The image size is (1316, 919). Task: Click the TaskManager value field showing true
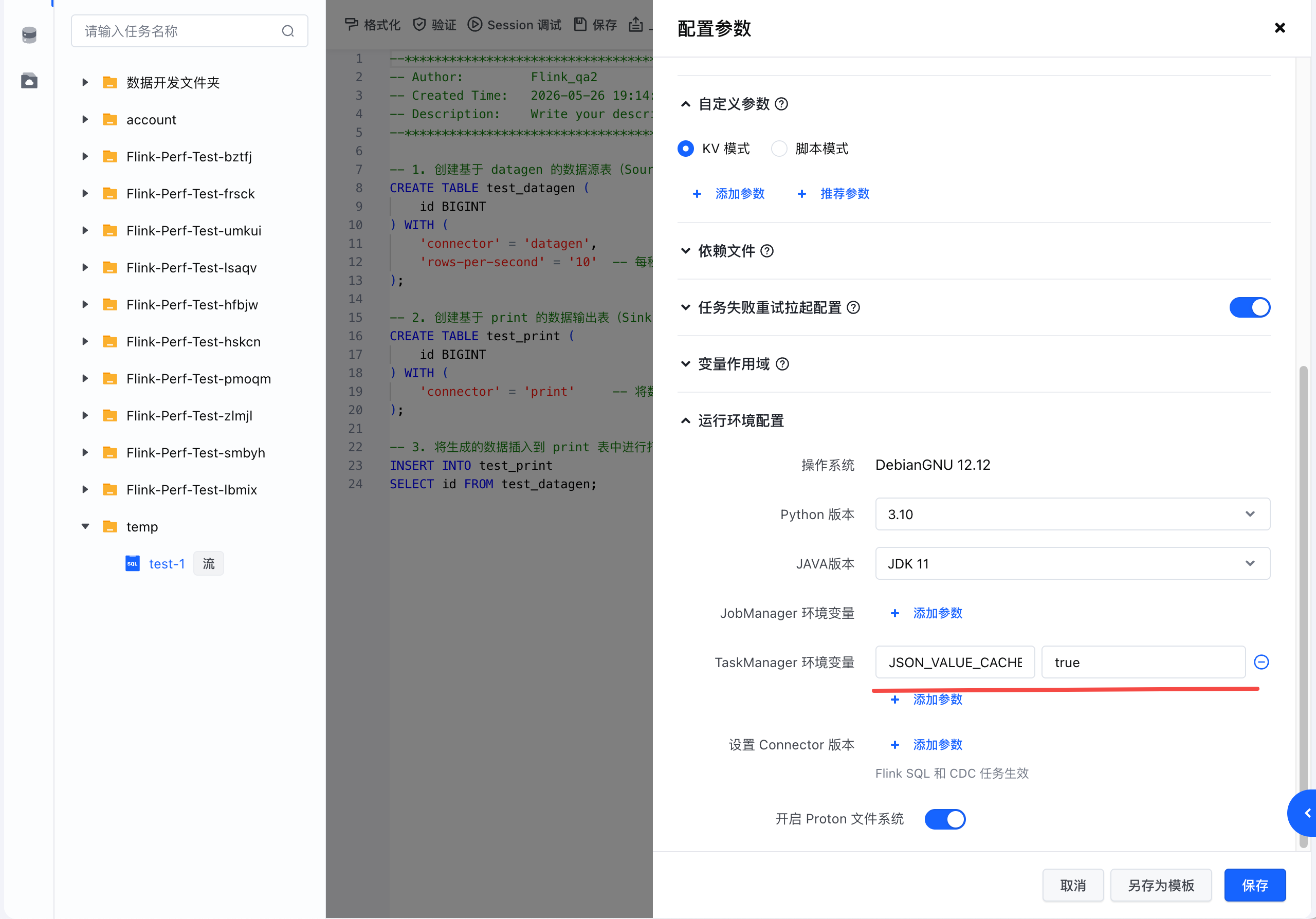click(x=1143, y=663)
